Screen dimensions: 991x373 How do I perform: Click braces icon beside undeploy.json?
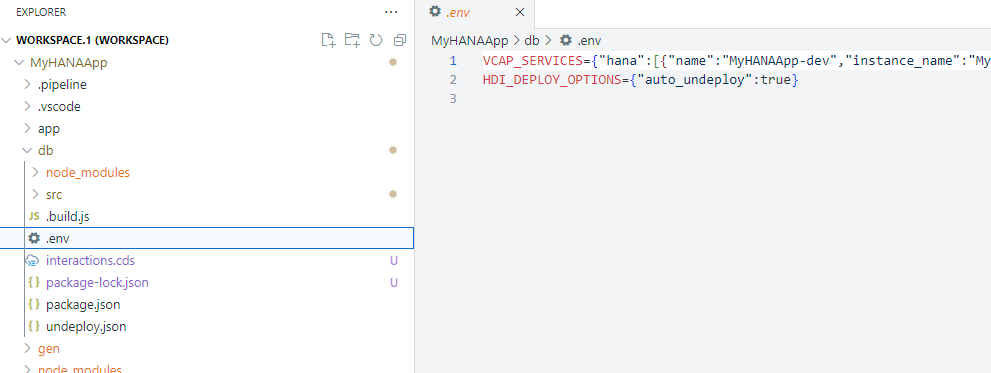(x=34, y=327)
